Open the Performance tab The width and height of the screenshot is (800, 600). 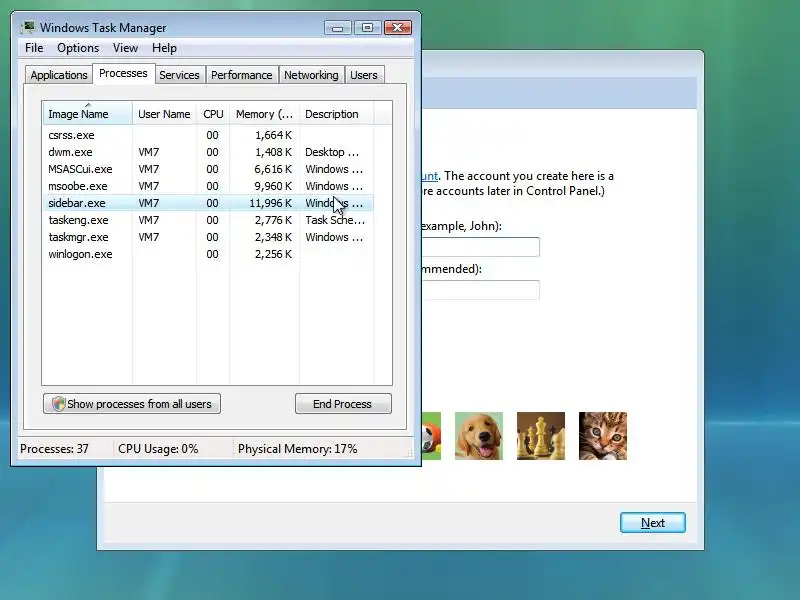(x=242, y=75)
